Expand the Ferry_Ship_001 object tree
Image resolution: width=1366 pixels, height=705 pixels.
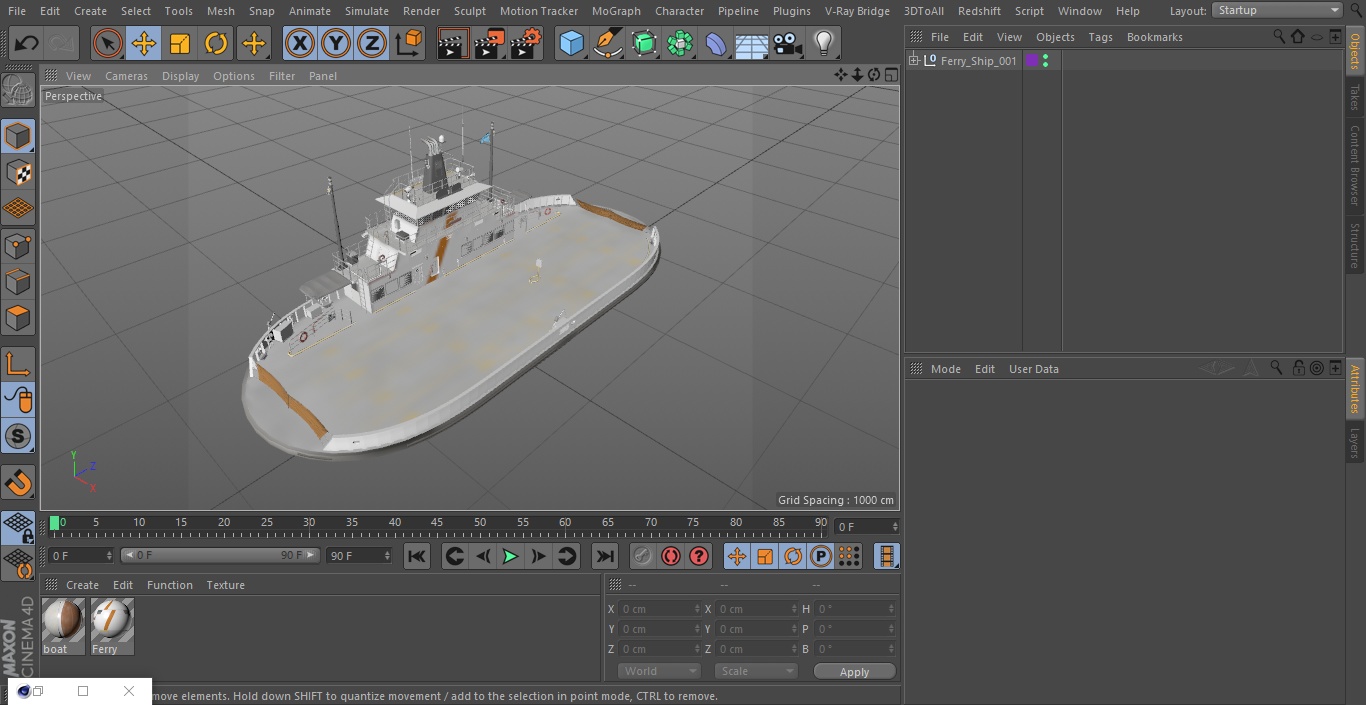pyautogui.click(x=913, y=61)
